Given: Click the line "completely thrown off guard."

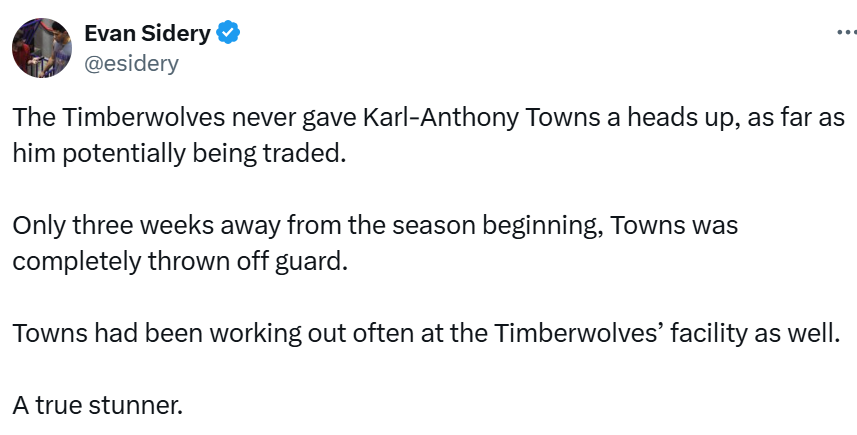Looking at the screenshot, I should pos(180,261).
